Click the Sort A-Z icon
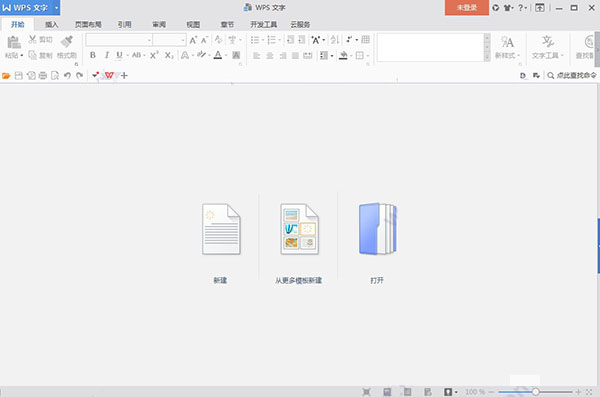Screen dimensions: 600x397 click(x=335, y=40)
